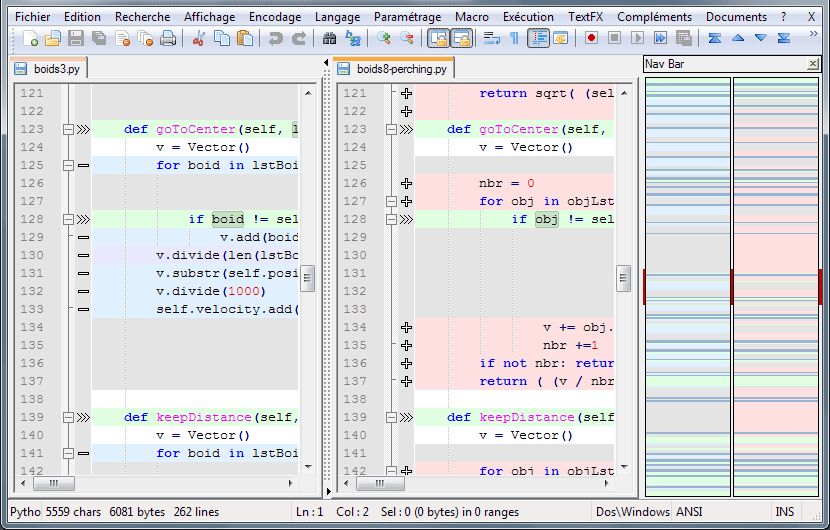This screenshot has height=530, width=830.
Task: Open Find with the binoculars icon
Action: [x=330, y=38]
